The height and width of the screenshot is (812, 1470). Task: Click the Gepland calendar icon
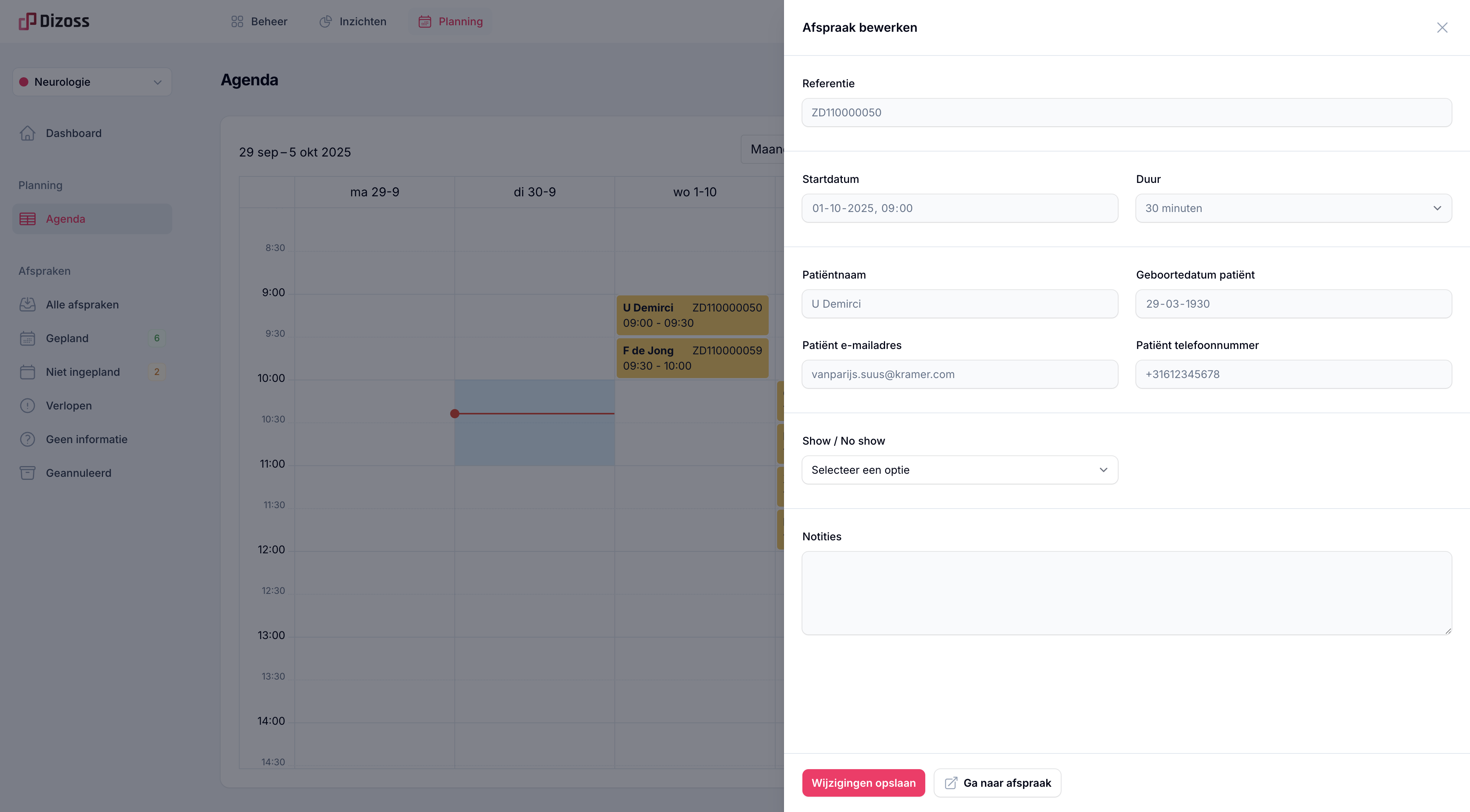point(28,338)
